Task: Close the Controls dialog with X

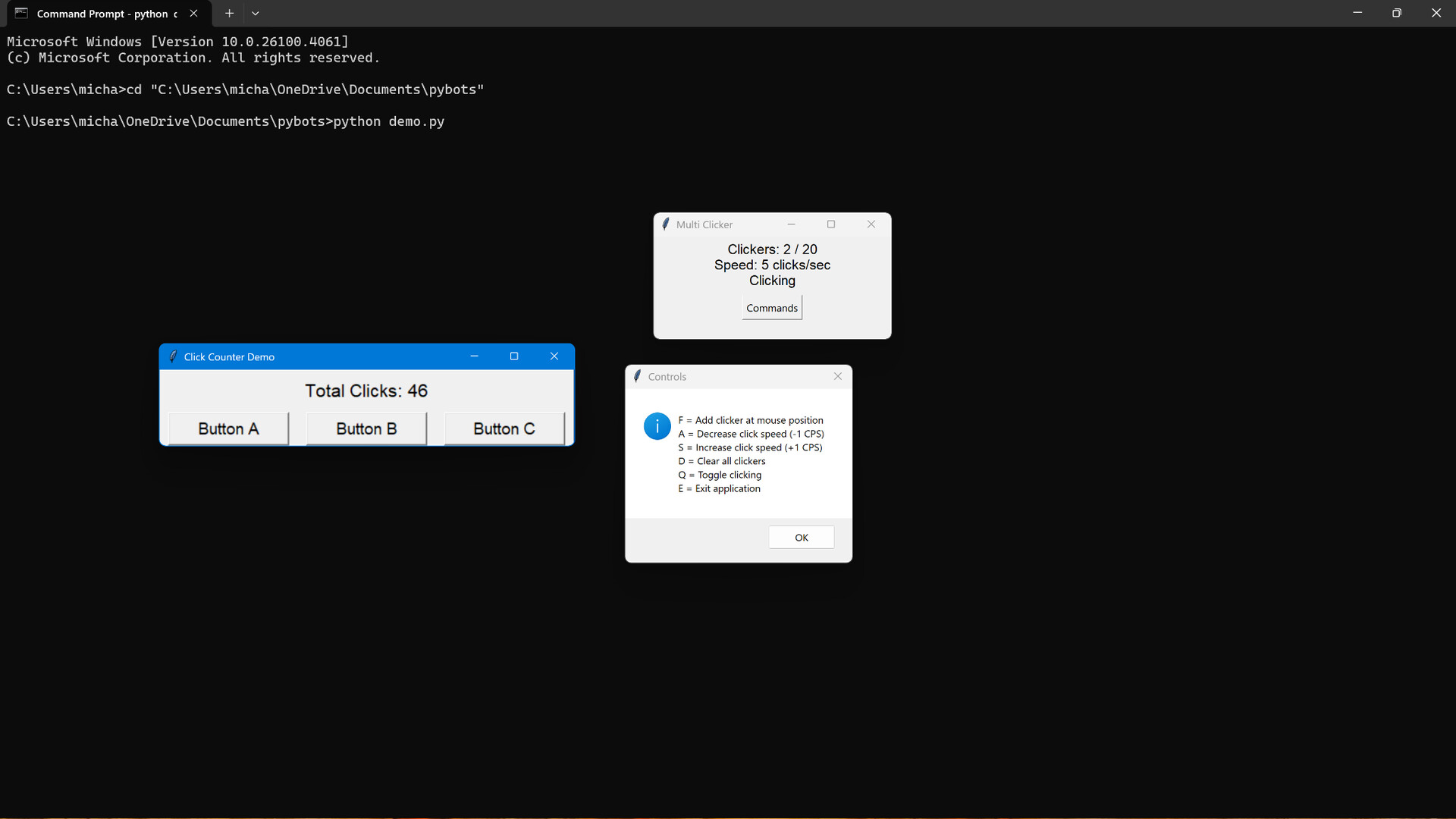Action: click(x=837, y=376)
